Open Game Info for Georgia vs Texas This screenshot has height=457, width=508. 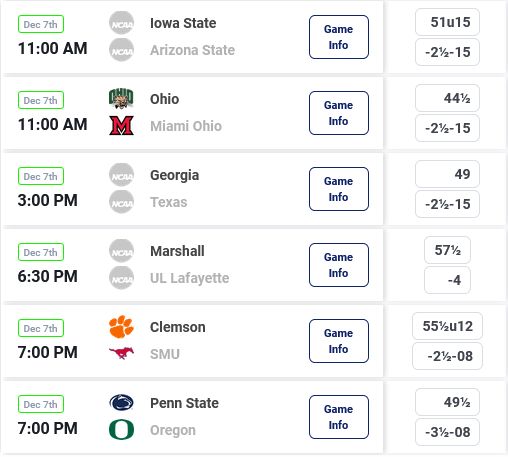click(x=339, y=189)
